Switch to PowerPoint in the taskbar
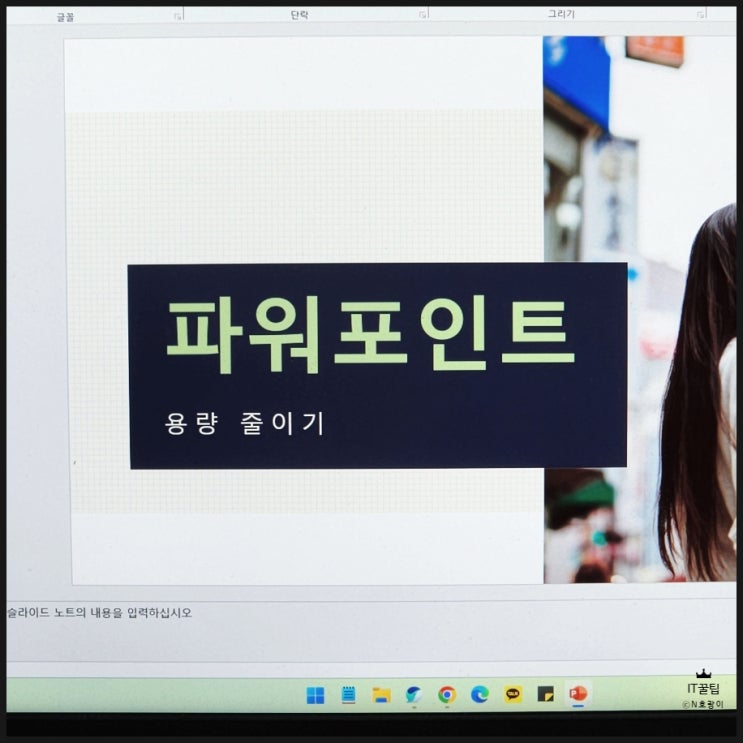Screen dimensions: 743x743 (578, 694)
